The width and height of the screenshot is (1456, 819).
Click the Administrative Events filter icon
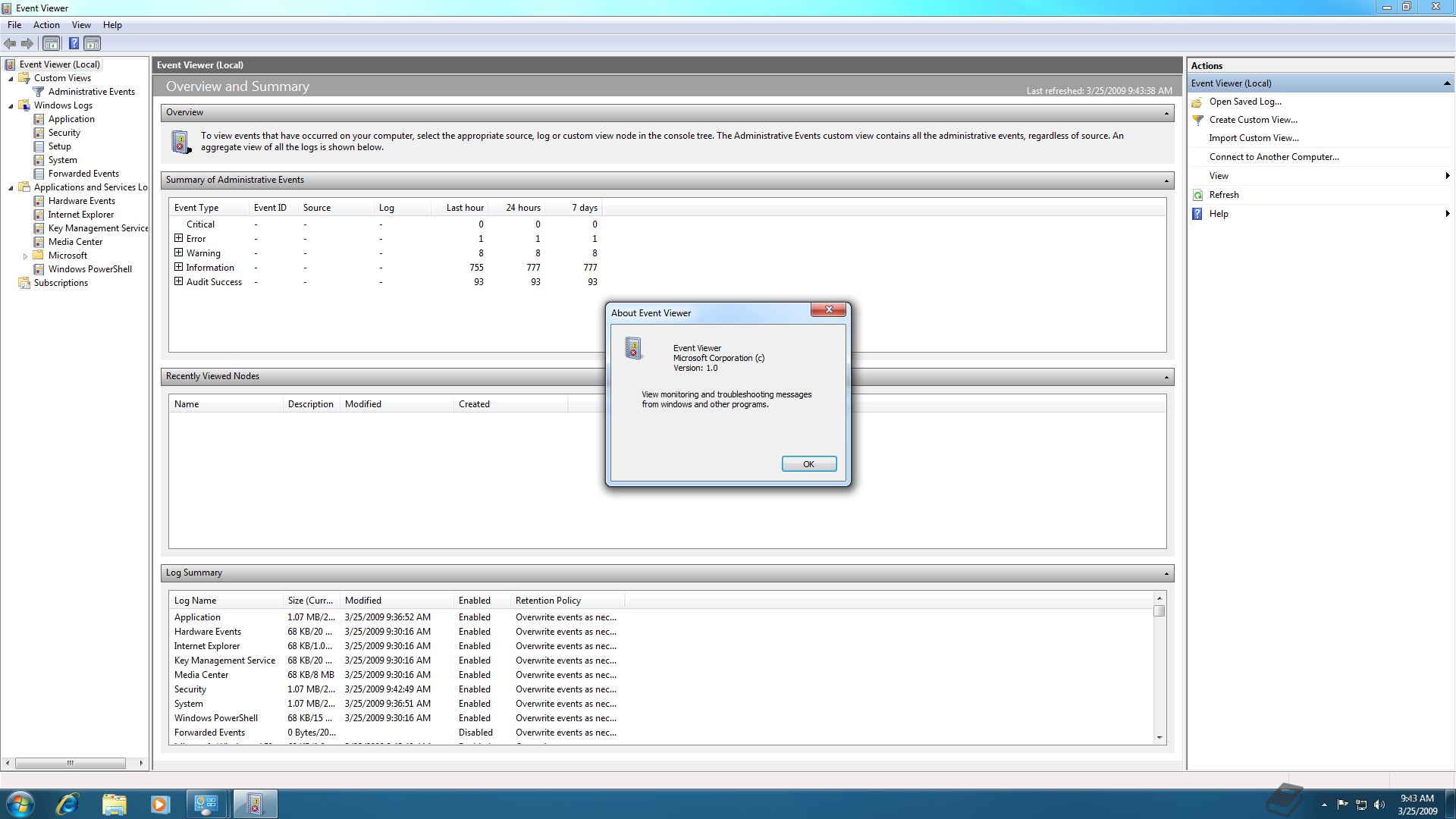click(39, 92)
